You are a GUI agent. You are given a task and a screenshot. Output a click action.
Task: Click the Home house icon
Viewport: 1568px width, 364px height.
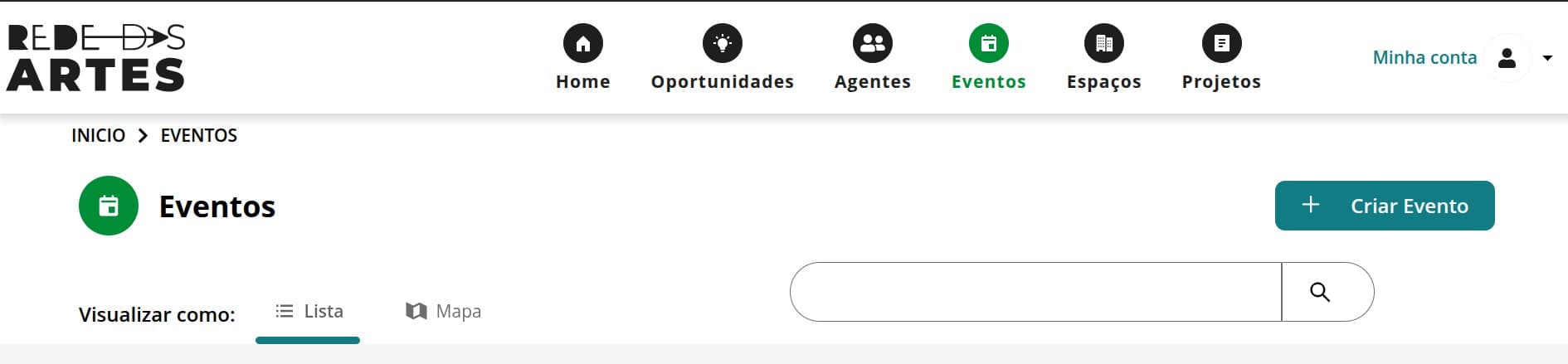[582, 43]
